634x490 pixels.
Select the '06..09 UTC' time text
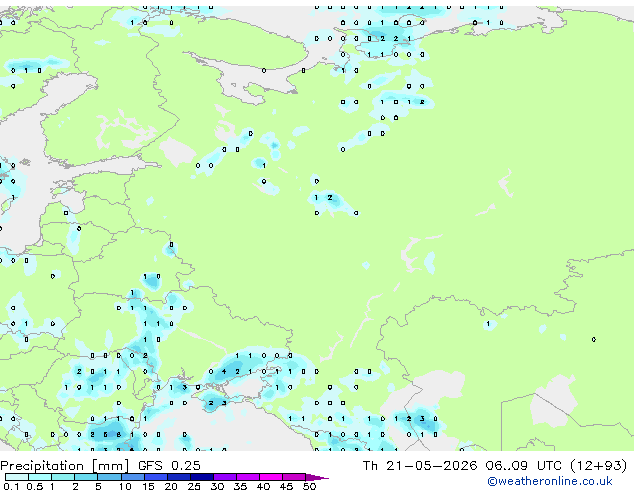click(524, 466)
